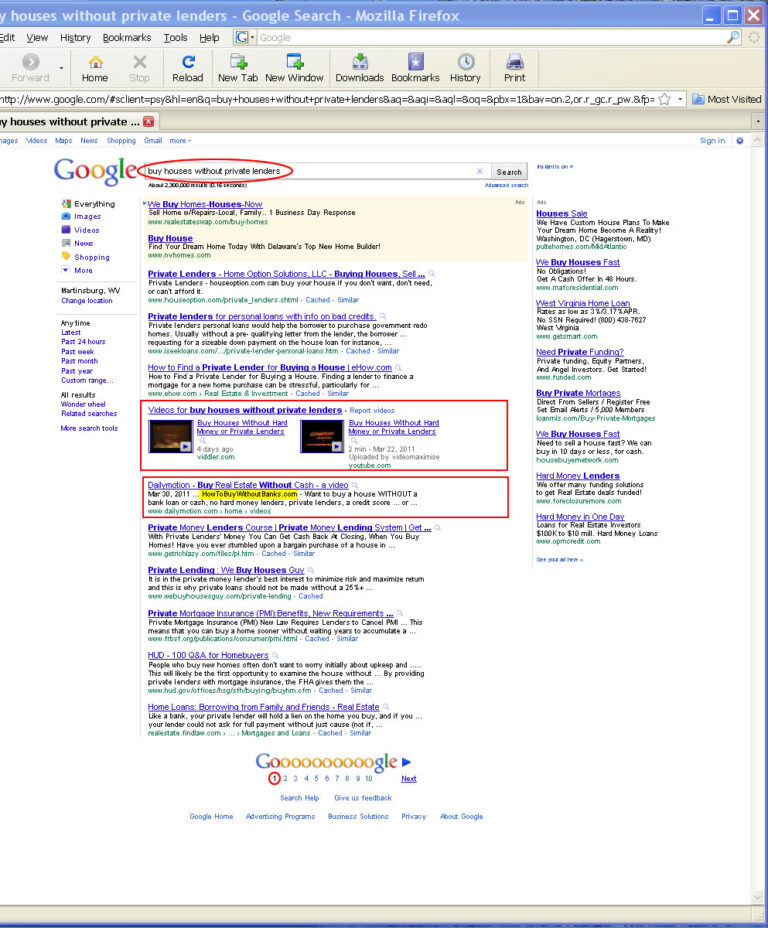
Task: Open Google settings gear icon
Action: pos(740,141)
